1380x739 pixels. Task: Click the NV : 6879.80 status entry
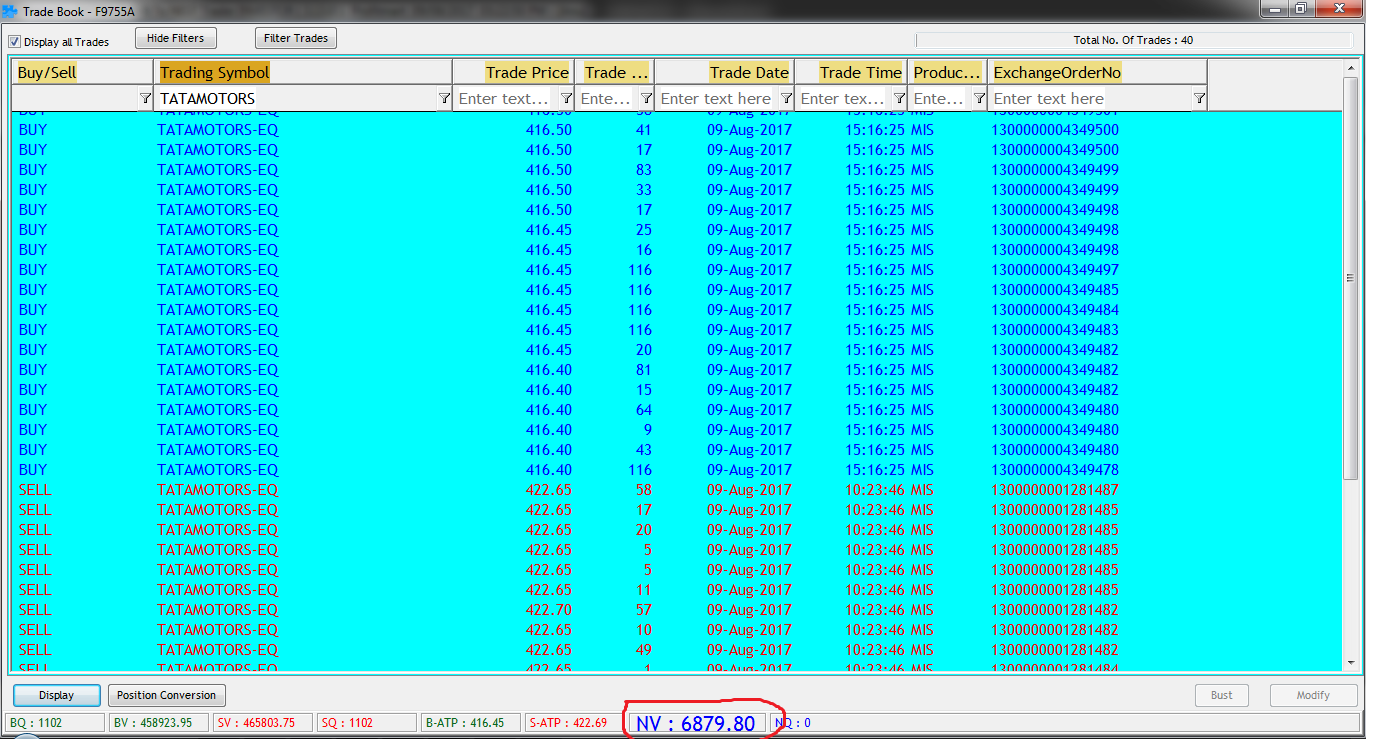point(696,723)
